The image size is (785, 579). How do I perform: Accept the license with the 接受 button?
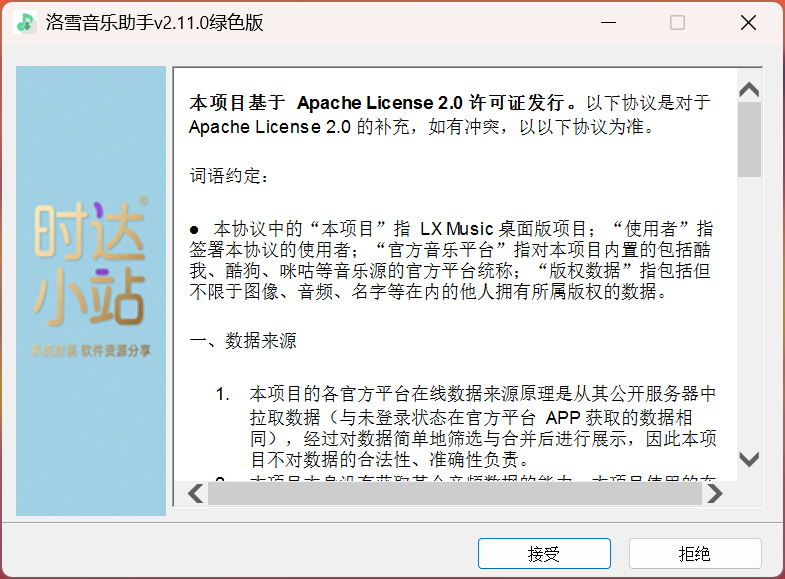click(x=544, y=553)
